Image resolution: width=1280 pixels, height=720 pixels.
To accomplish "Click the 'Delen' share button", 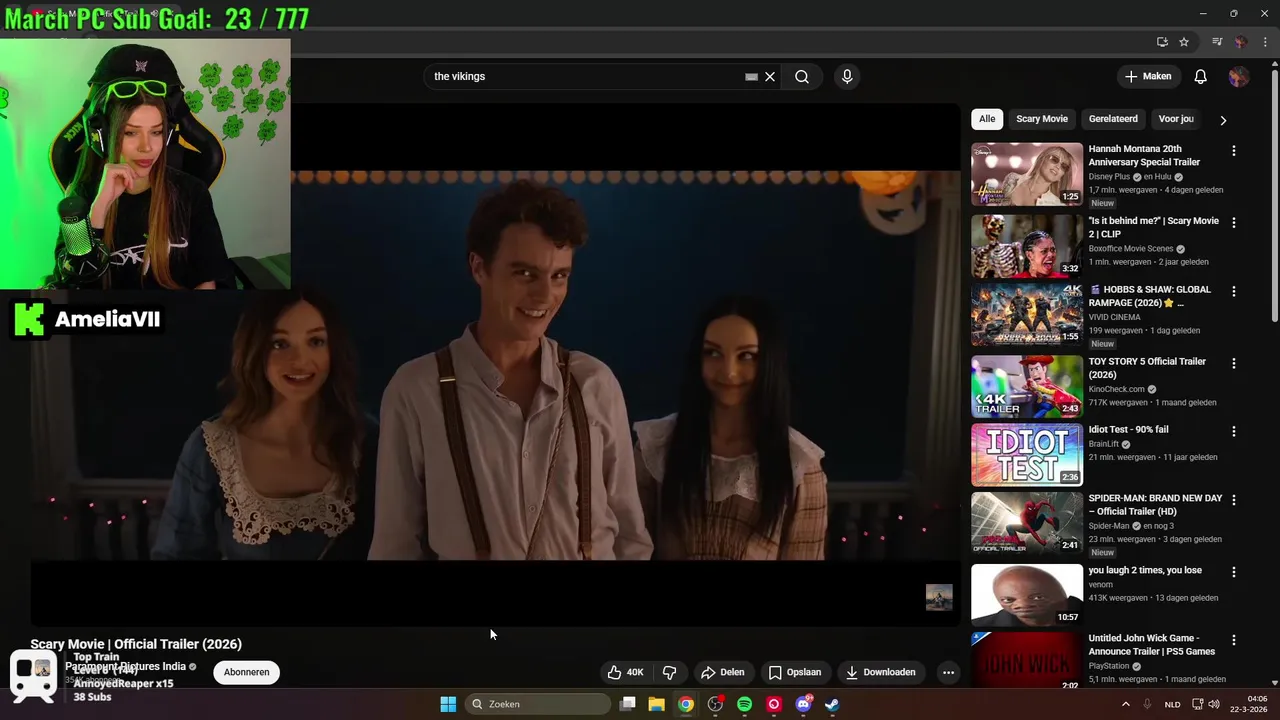I will pyautogui.click(x=722, y=672).
